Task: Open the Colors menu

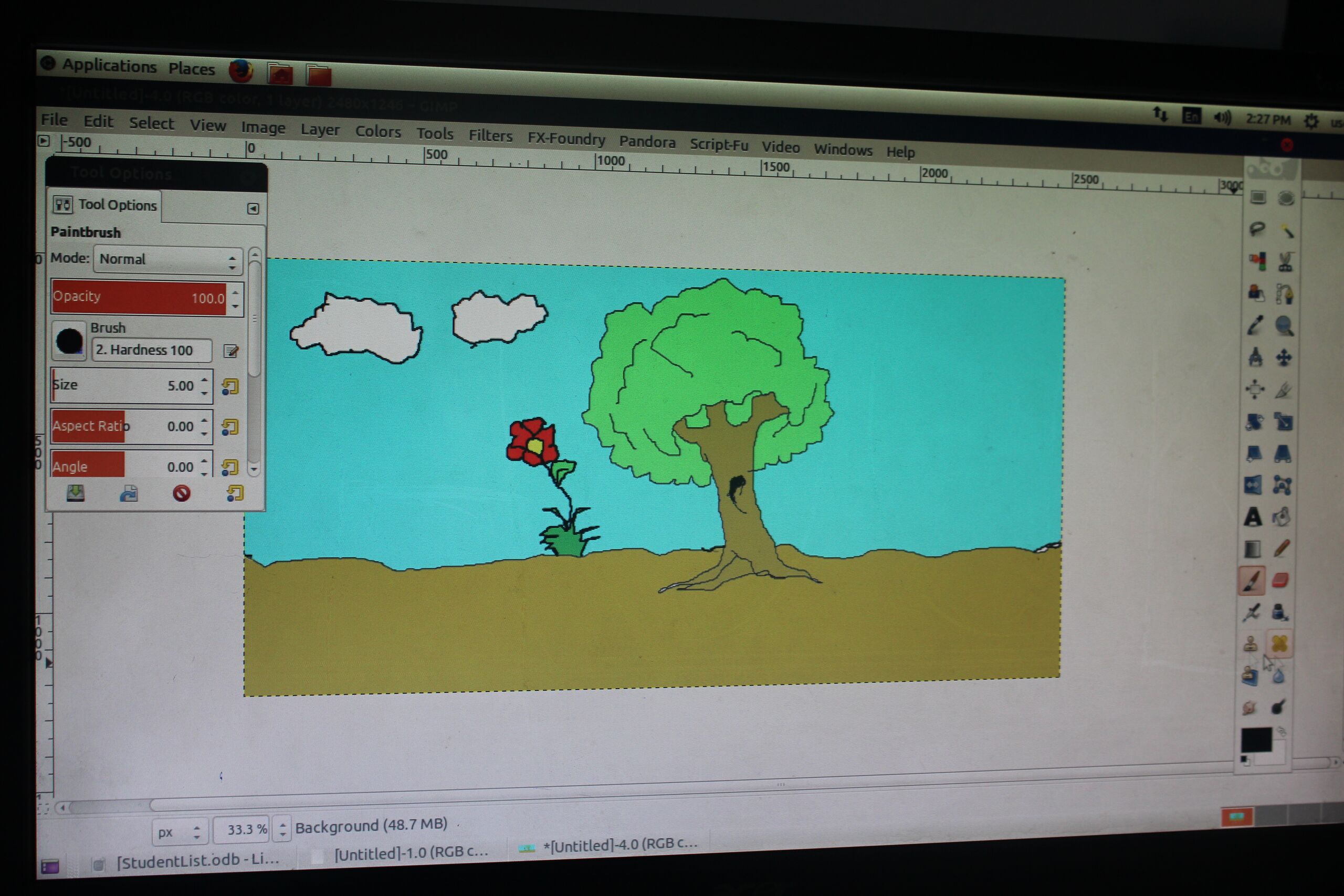Action: [377, 131]
